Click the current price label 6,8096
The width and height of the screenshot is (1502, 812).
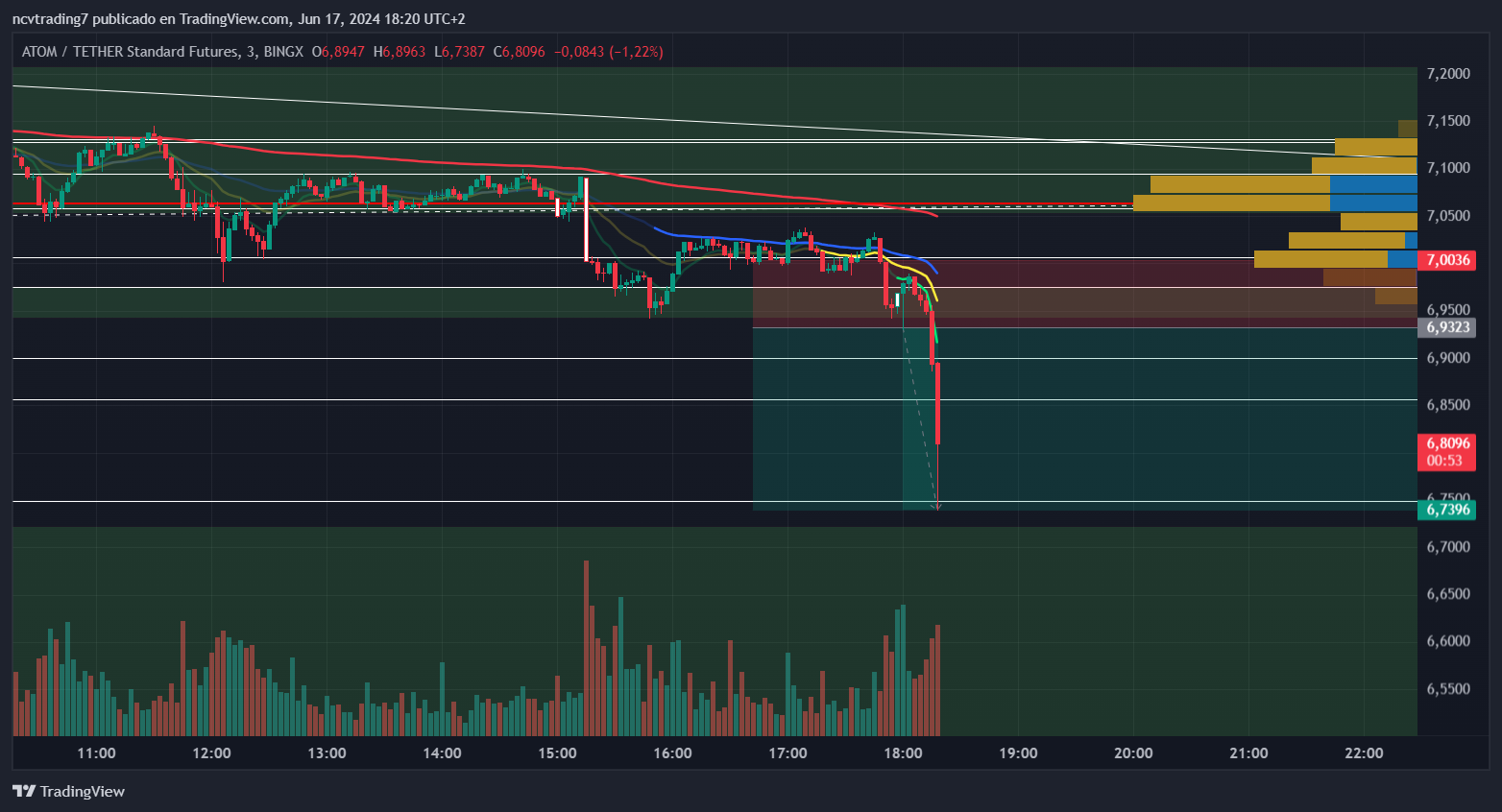tap(1447, 443)
